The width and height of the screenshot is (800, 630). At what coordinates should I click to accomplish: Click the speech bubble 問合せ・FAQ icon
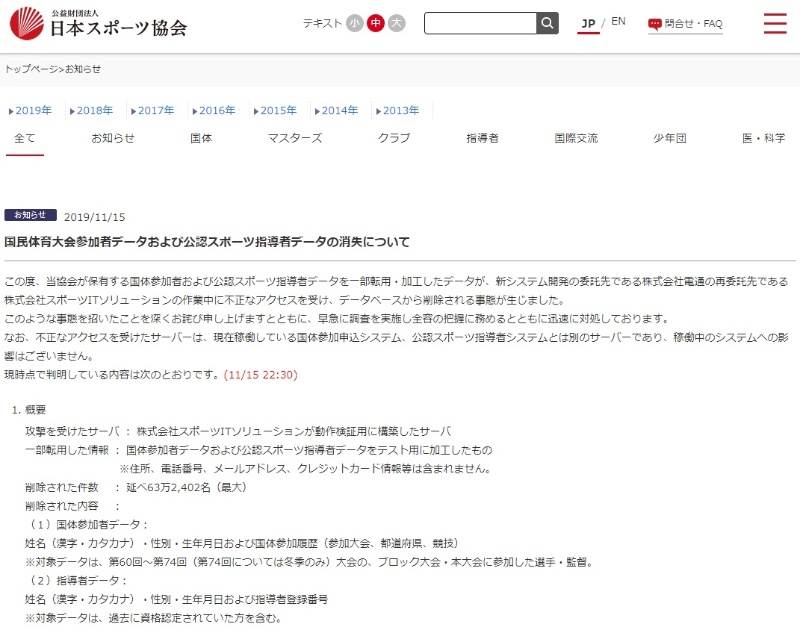pyautogui.click(x=655, y=23)
